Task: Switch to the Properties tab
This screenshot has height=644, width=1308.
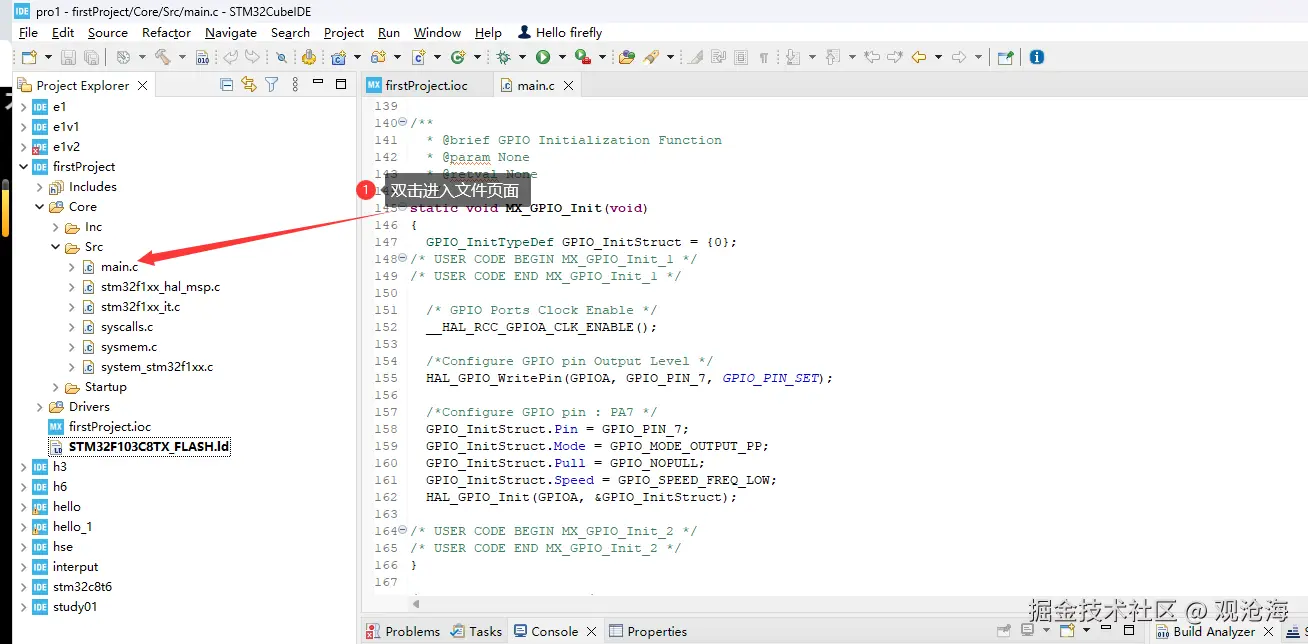Action: click(647, 631)
